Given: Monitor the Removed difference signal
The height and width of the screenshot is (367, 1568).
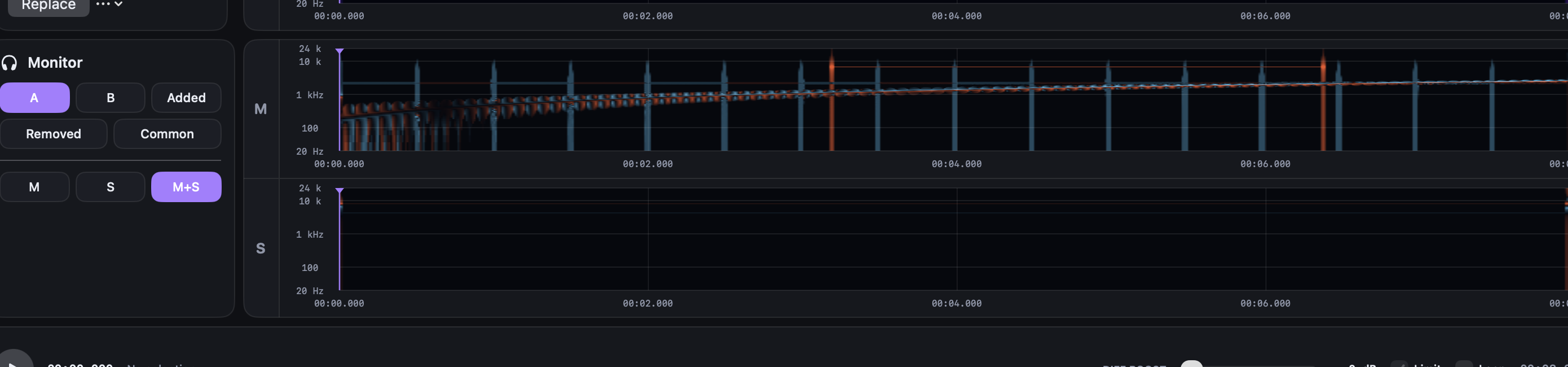Looking at the screenshot, I should 54,133.
